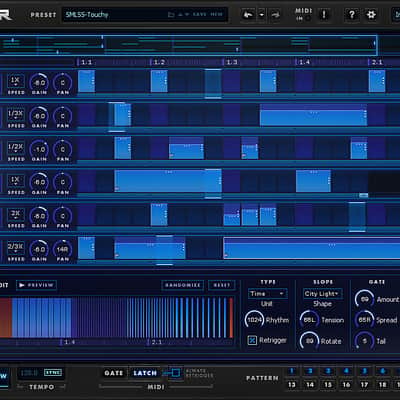The width and height of the screenshot is (400, 400).
Task: Click the -1.0 gain knob
Action: coord(39,149)
